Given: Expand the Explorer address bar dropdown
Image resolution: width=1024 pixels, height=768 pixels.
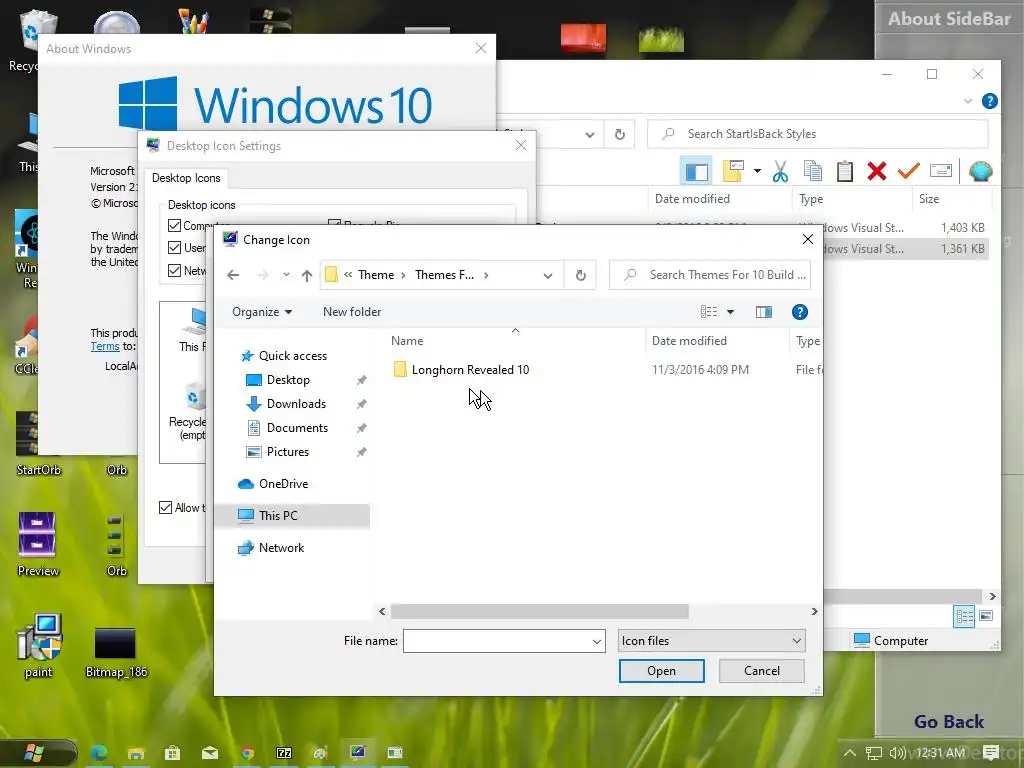Looking at the screenshot, I should pyautogui.click(x=590, y=135).
